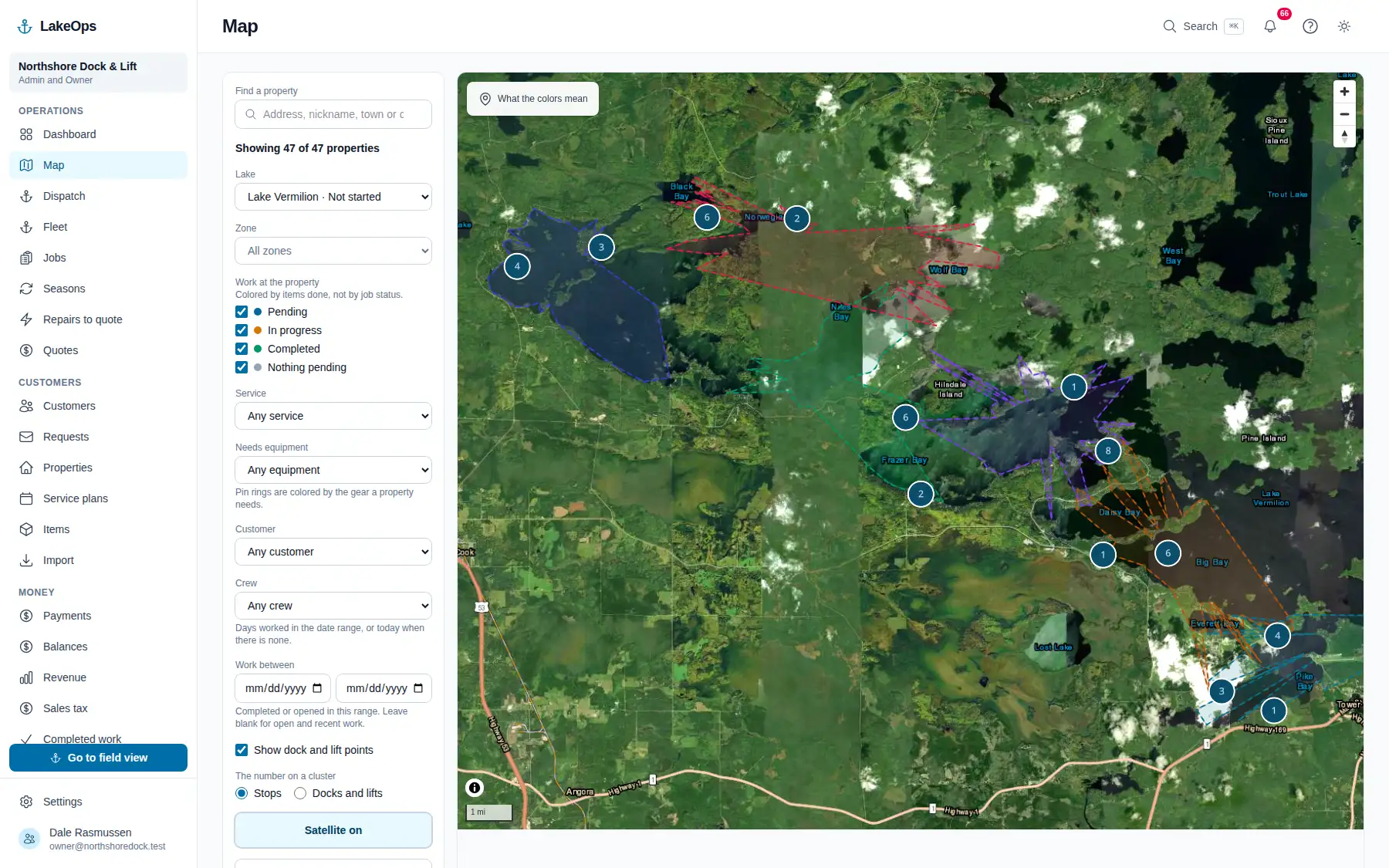Open Payments in sidebar
The width and height of the screenshot is (1389, 868).
98,616
